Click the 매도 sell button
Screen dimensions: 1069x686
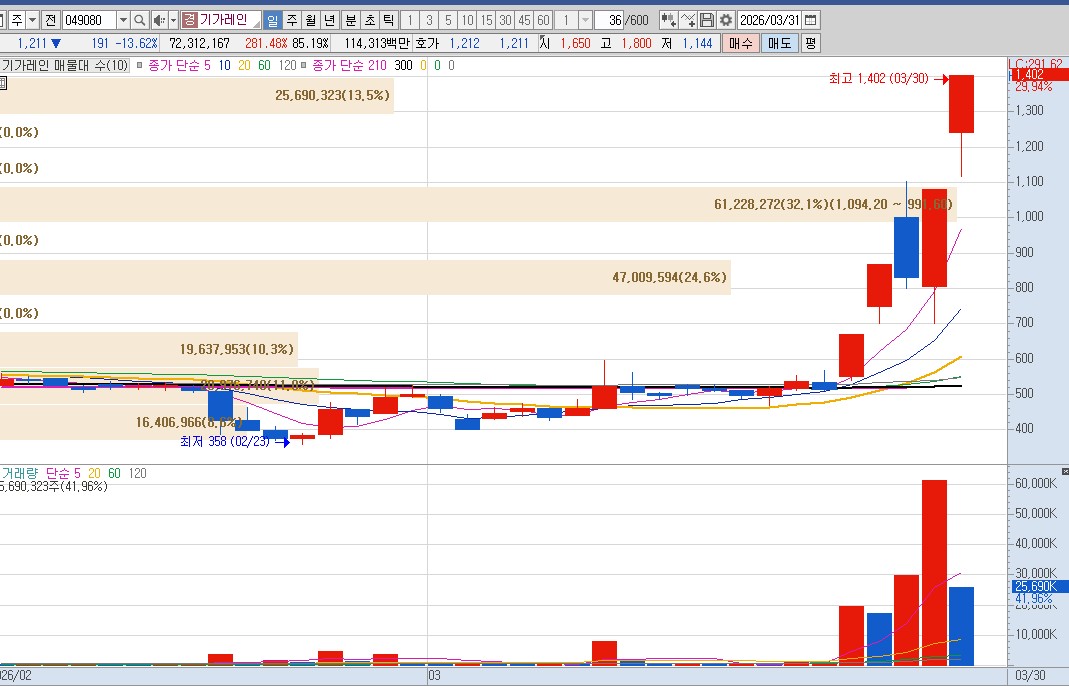pos(777,43)
